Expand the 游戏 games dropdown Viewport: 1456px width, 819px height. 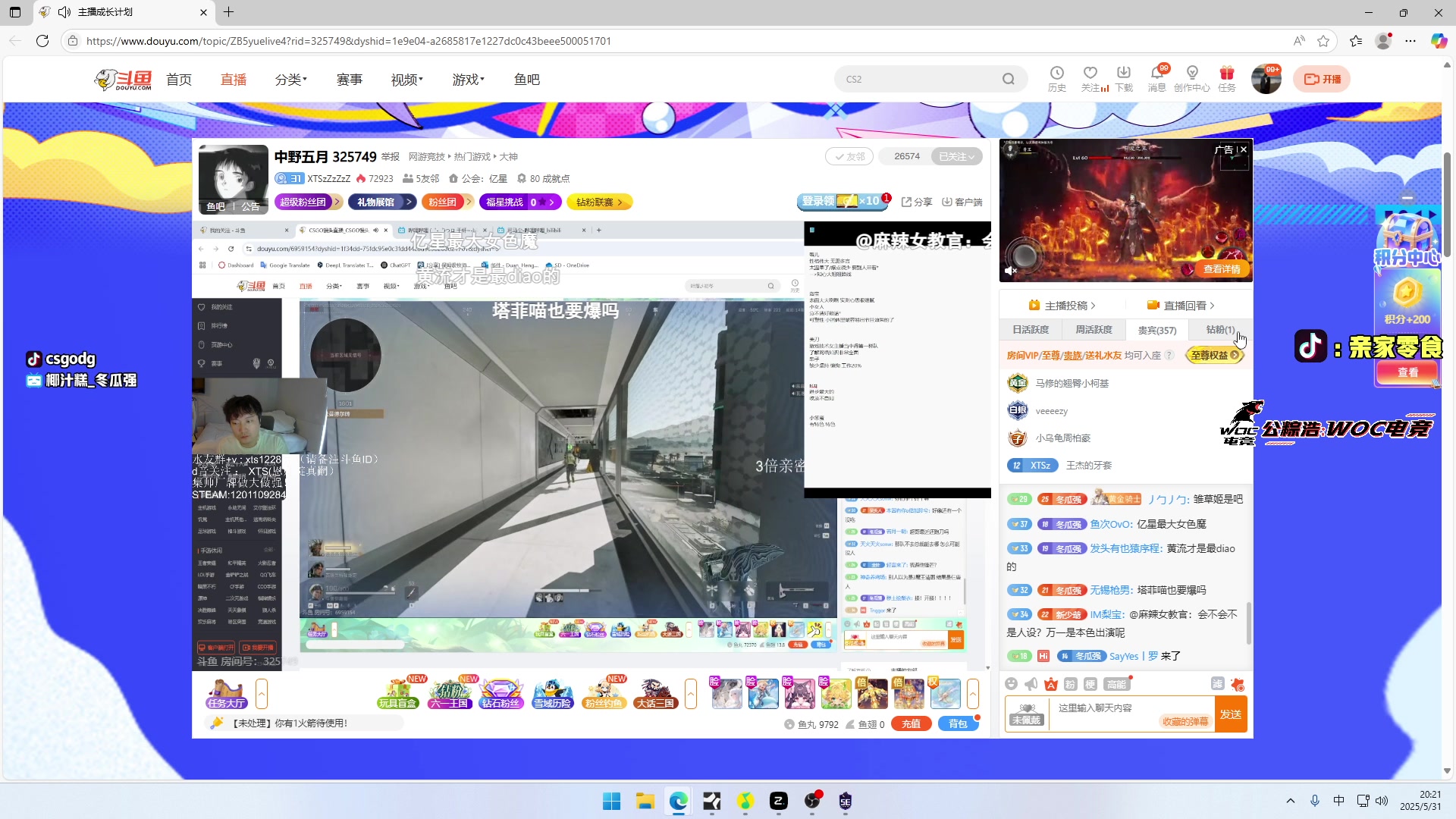468,80
